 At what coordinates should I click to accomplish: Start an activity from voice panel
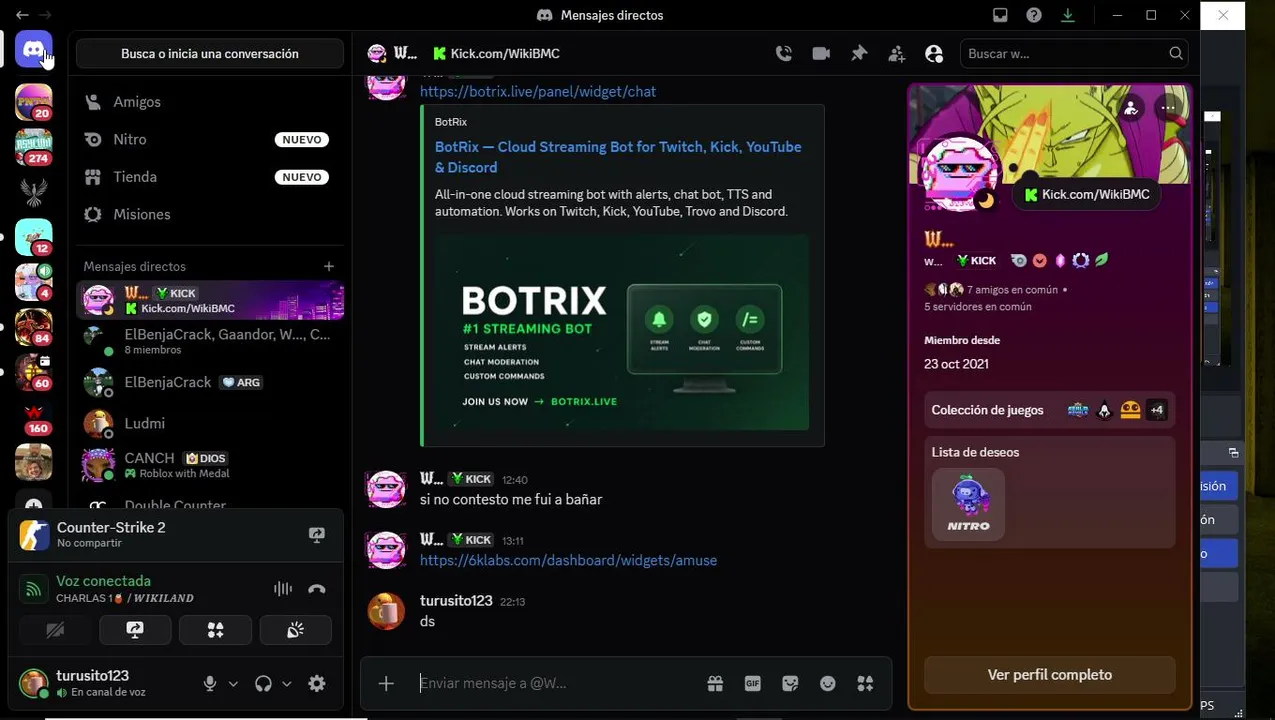click(x=215, y=630)
